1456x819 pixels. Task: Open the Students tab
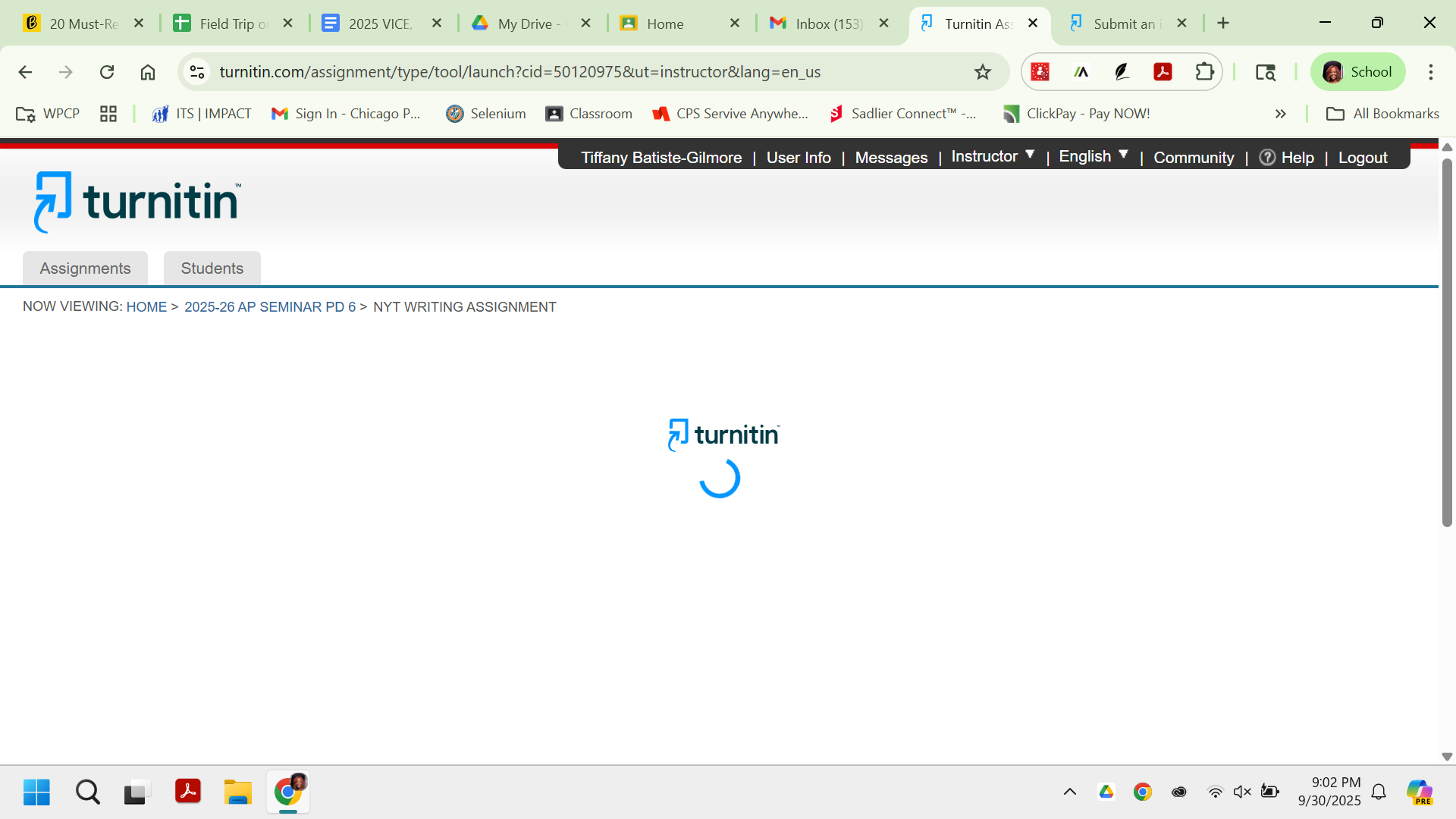(212, 268)
